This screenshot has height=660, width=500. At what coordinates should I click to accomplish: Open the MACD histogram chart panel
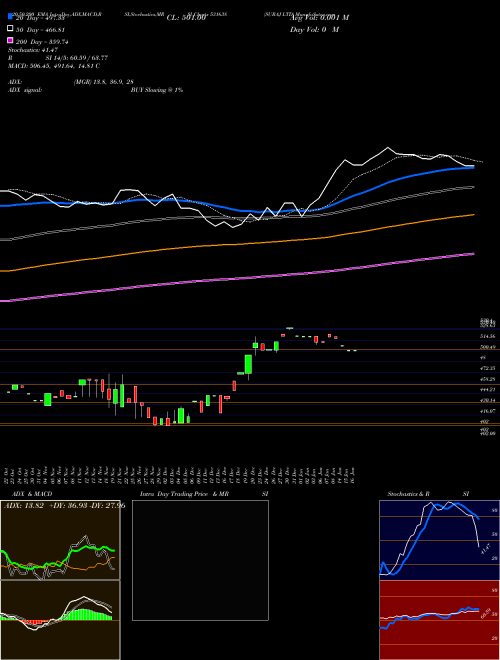pyautogui.click(x=60, y=620)
